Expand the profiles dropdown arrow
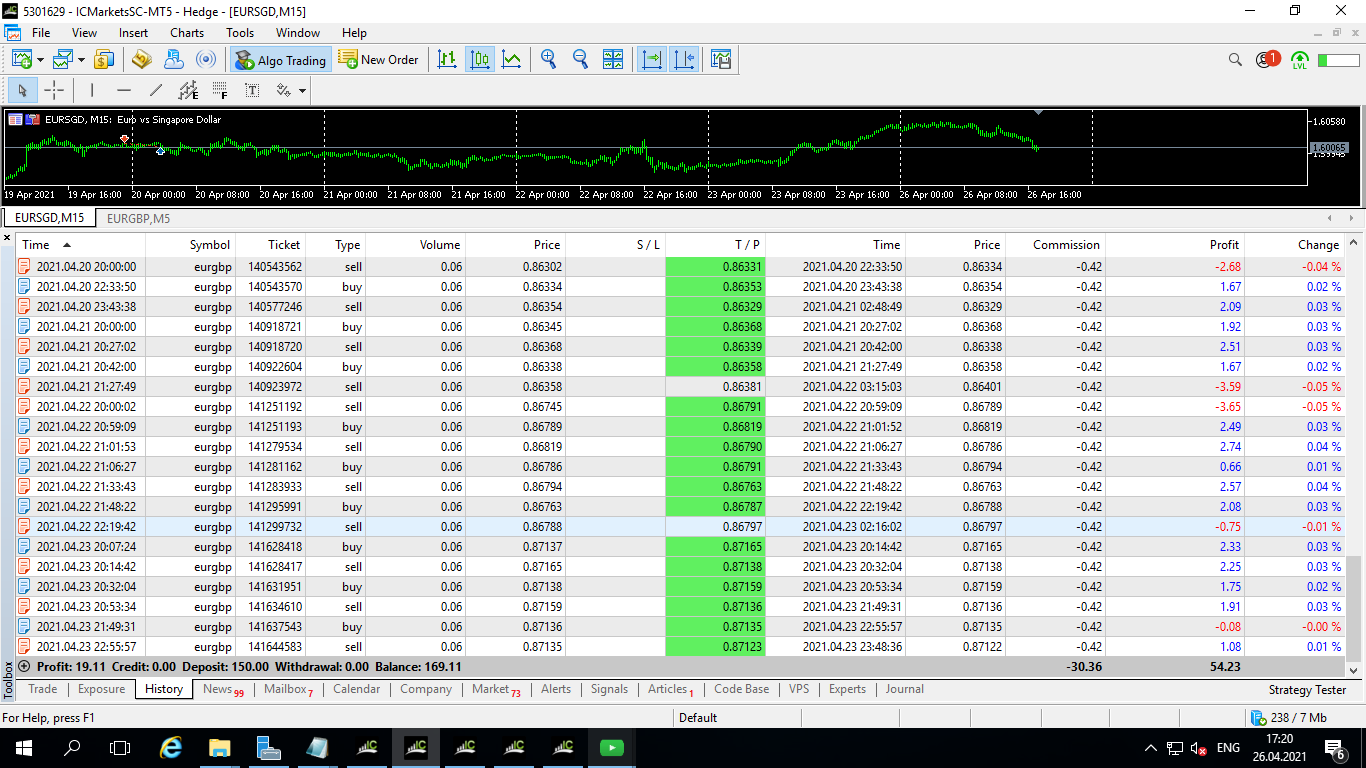The height and width of the screenshot is (768, 1366). (81, 61)
